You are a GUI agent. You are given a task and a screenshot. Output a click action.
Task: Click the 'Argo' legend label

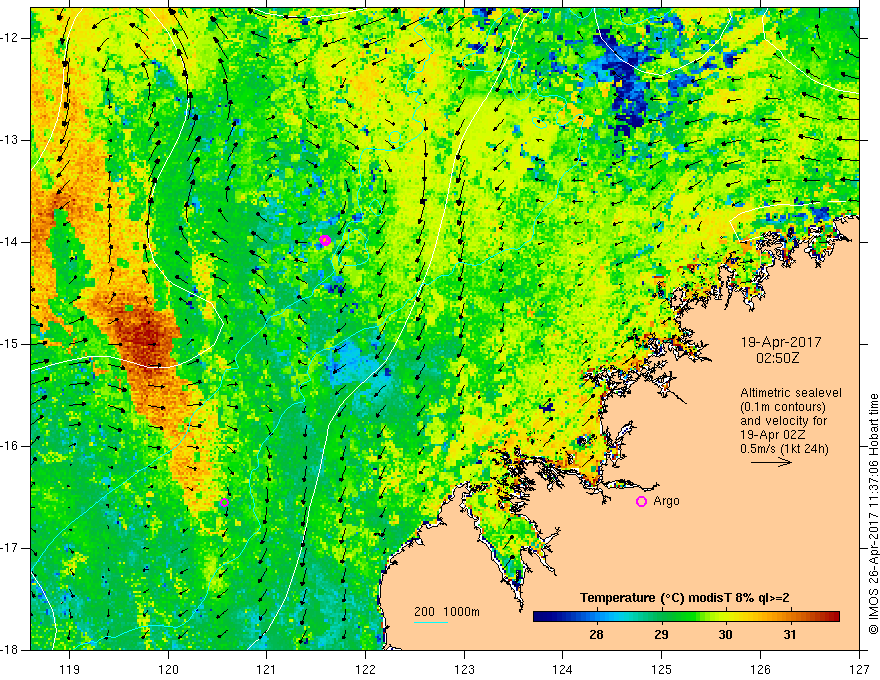[x=666, y=501]
